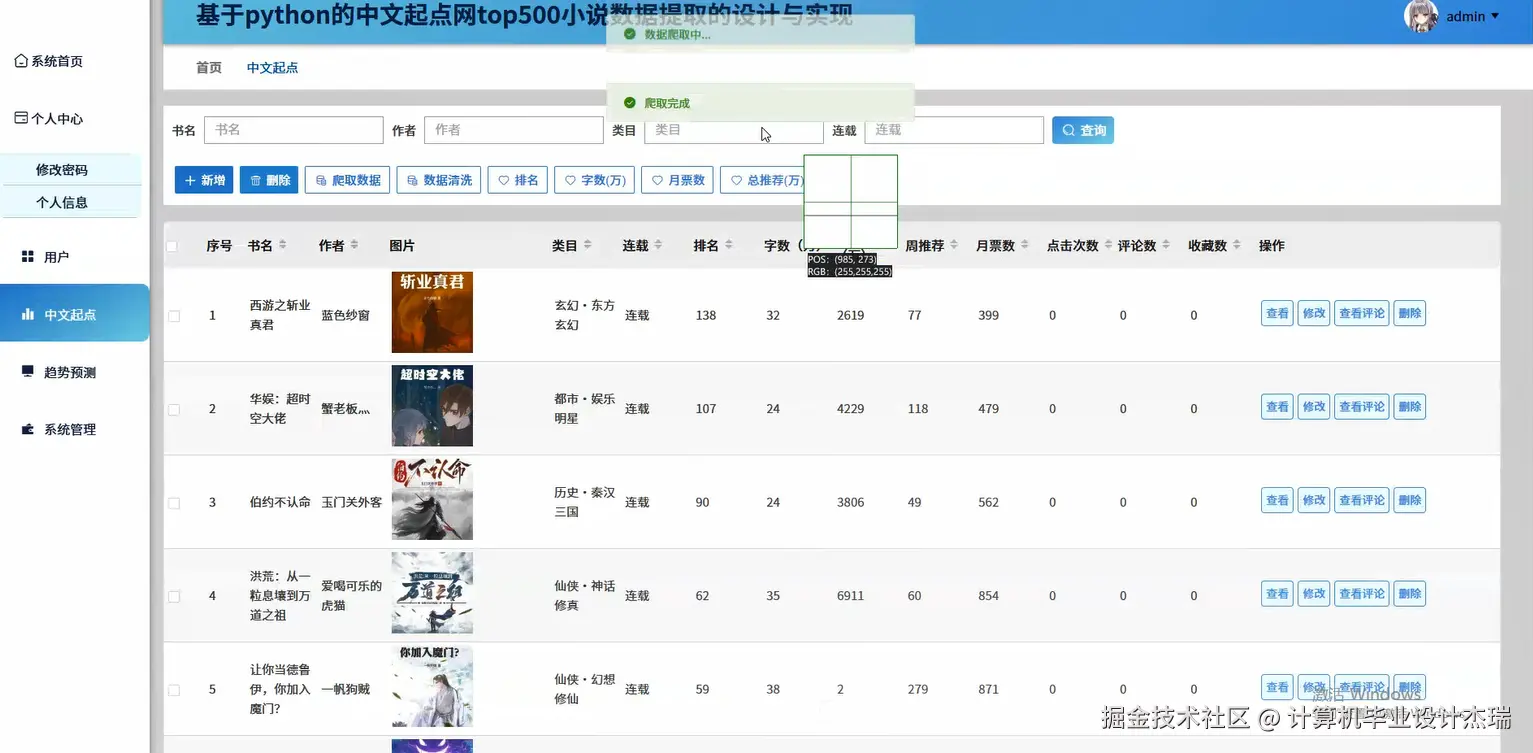The image size is (1533, 753).
Task: Open the 系统首页 home page
Action: pyautogui.click(x=49, y=61)
